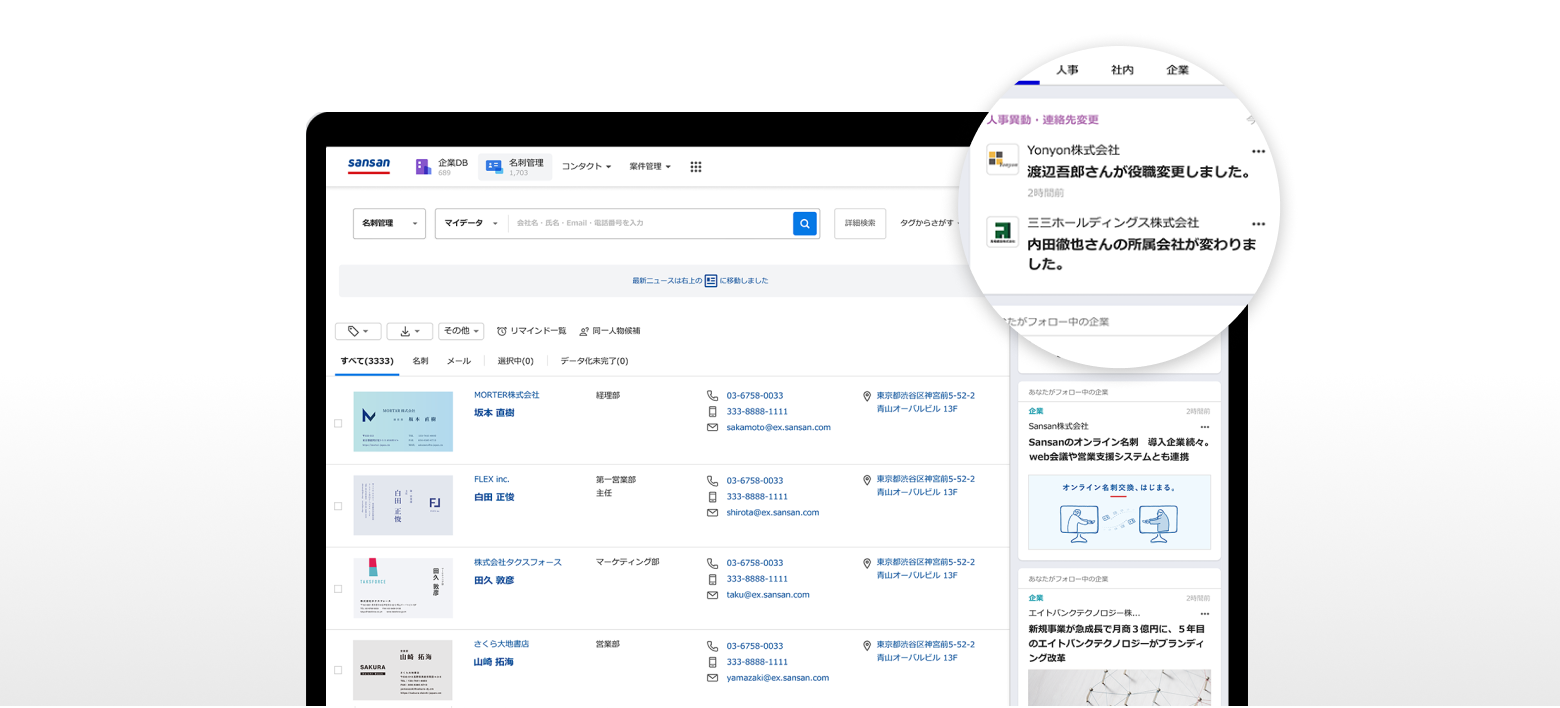This screenshot has width=1560, height=708.
Task: Open contact 田久 敦彦
Action: point(494,580)
